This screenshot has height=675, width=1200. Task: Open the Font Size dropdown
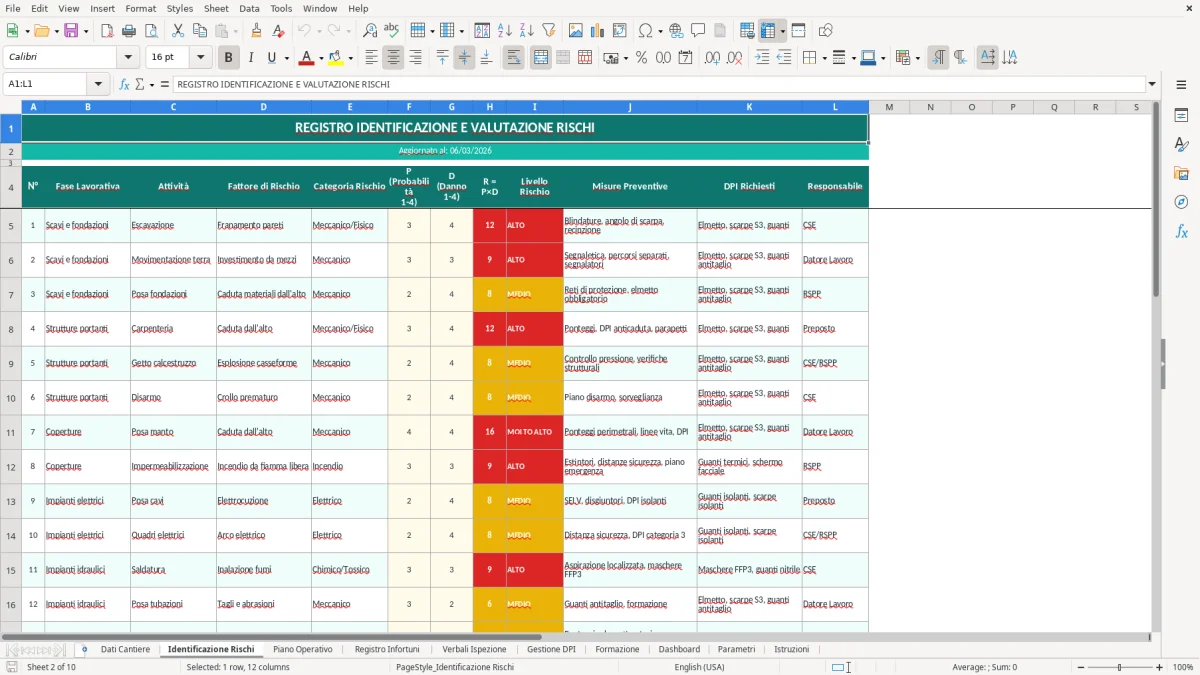[x=201, y=58]
